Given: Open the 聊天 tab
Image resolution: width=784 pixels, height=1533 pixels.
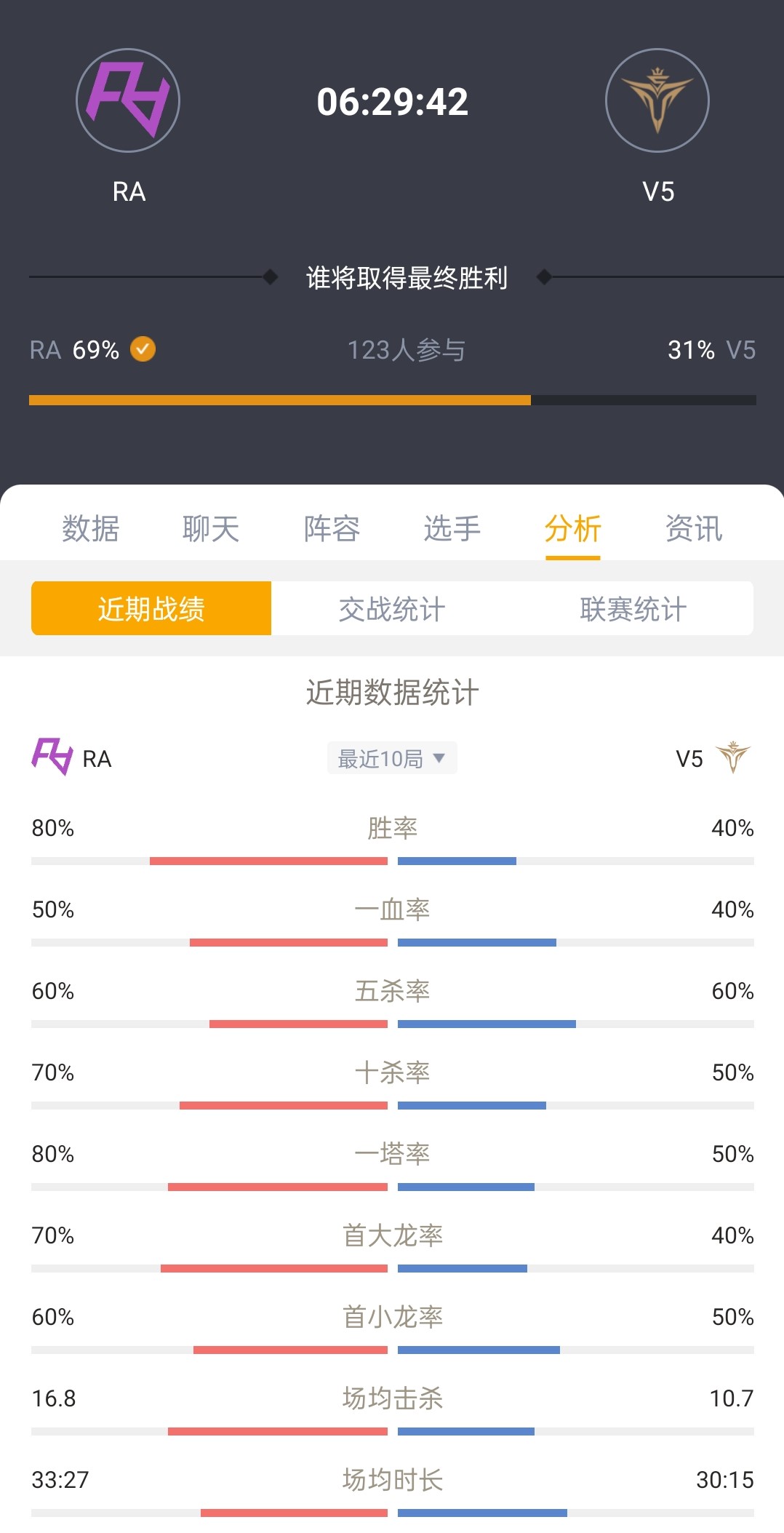Looking at the screenshot, I should pos(211,528).
